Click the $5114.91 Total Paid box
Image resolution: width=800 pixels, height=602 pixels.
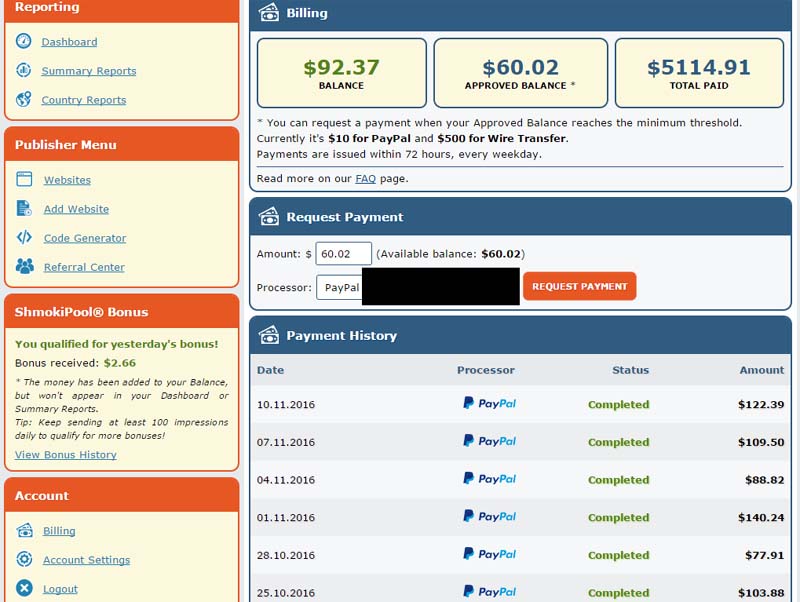pyautogui.click(x=699, y=73)
